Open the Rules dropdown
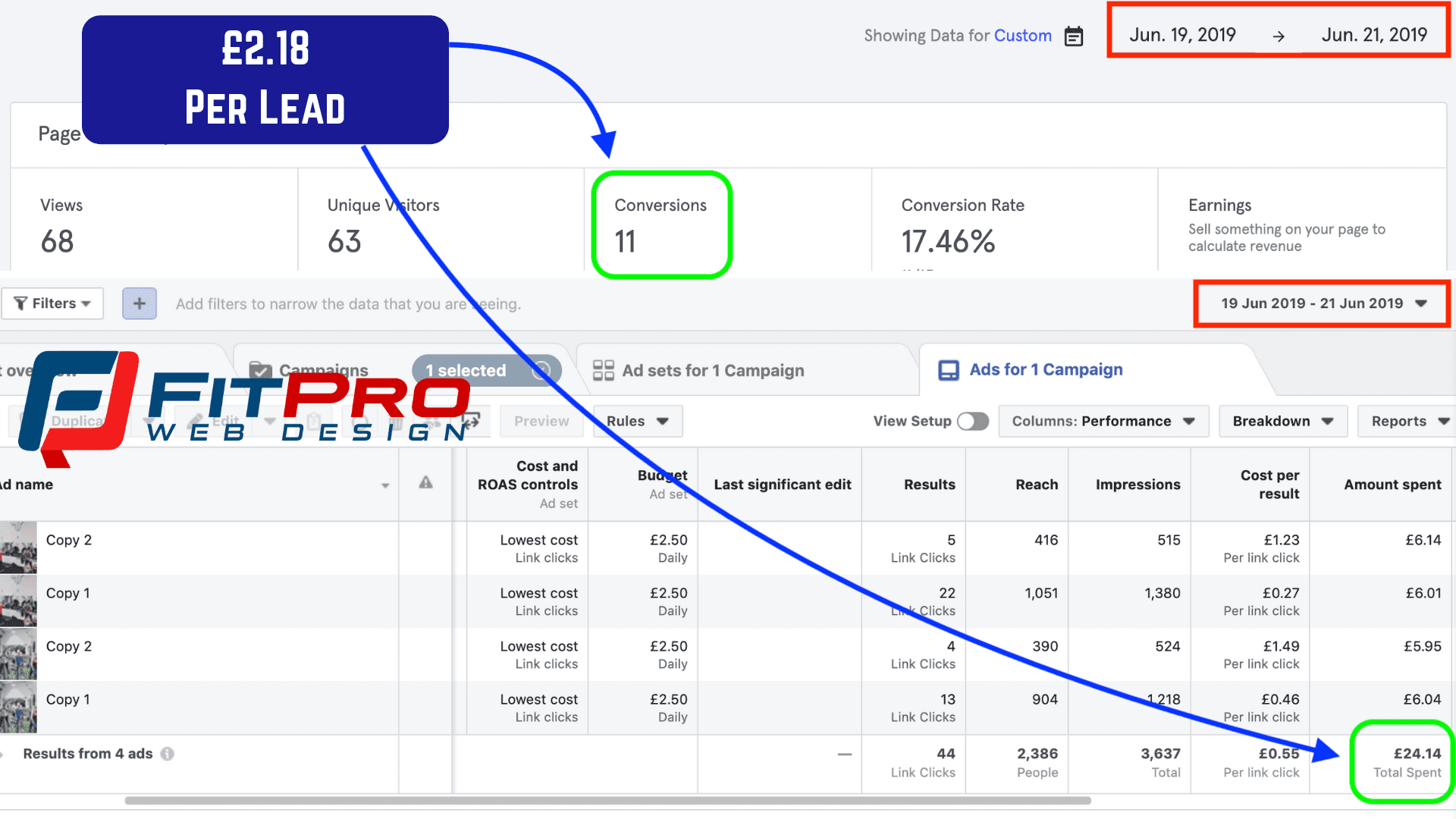This screenshot has width=1456, height=819. [x=638, y=421]
